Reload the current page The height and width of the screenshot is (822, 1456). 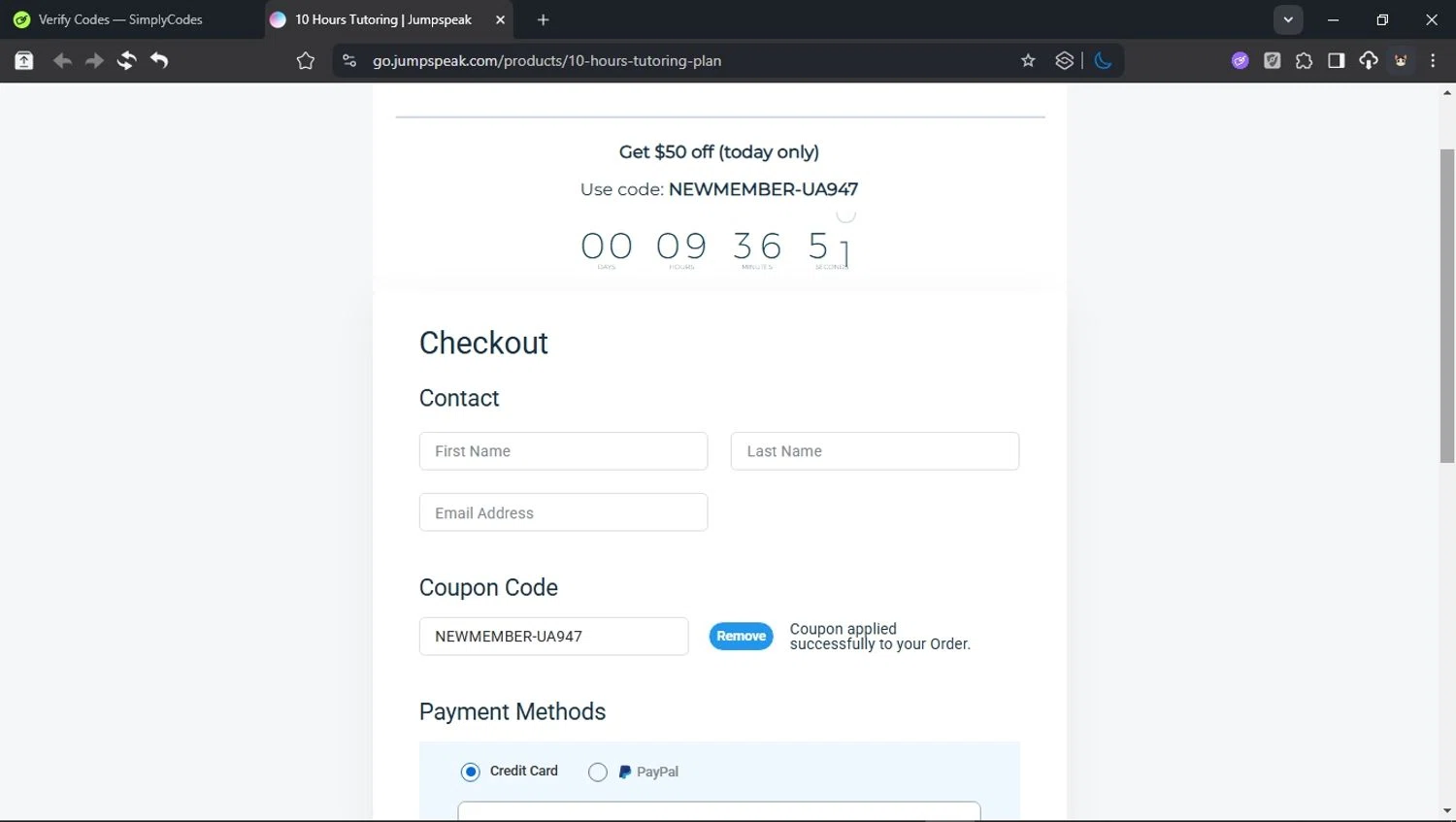click(126, 60)
